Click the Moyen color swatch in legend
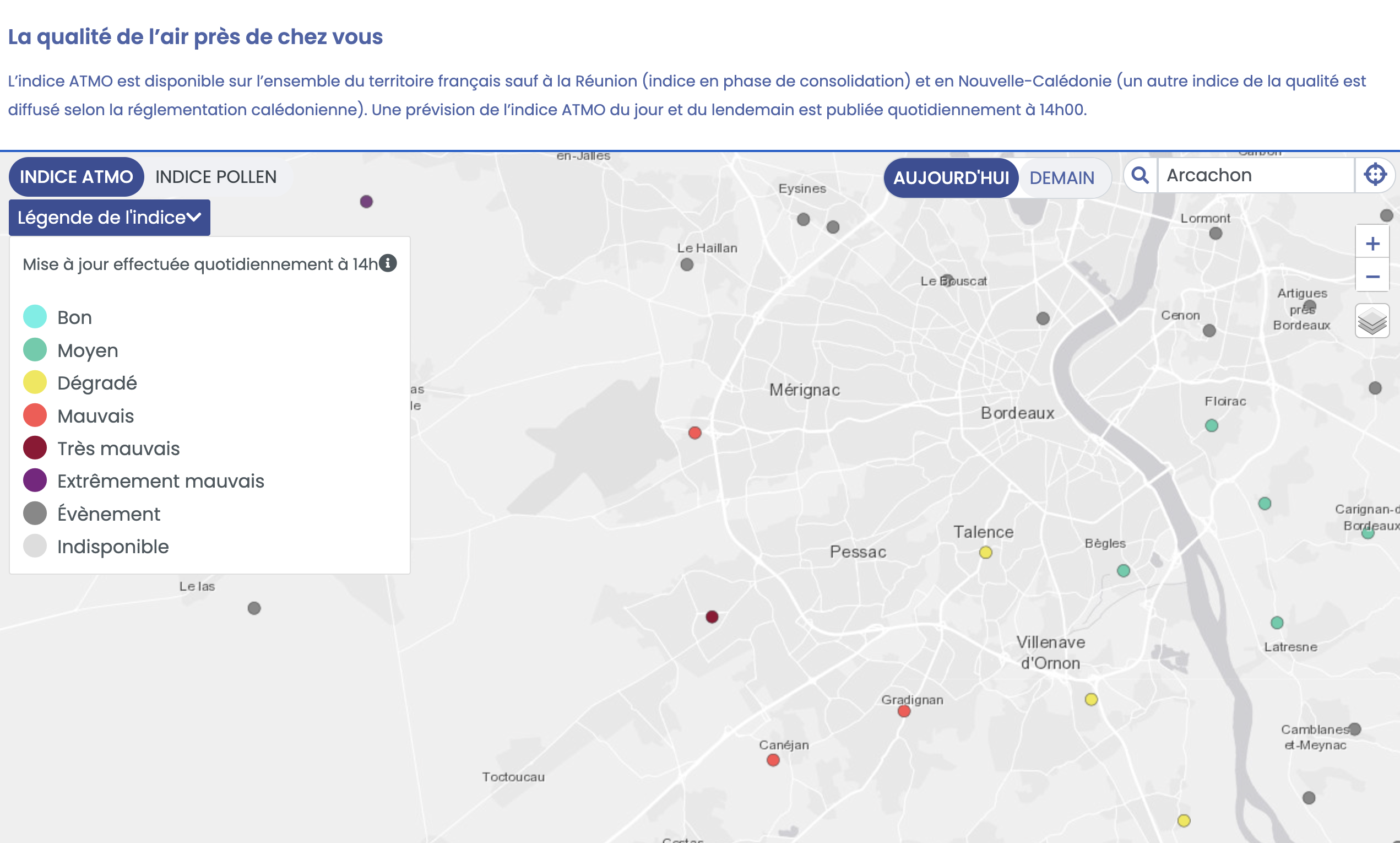 (35, 350)
